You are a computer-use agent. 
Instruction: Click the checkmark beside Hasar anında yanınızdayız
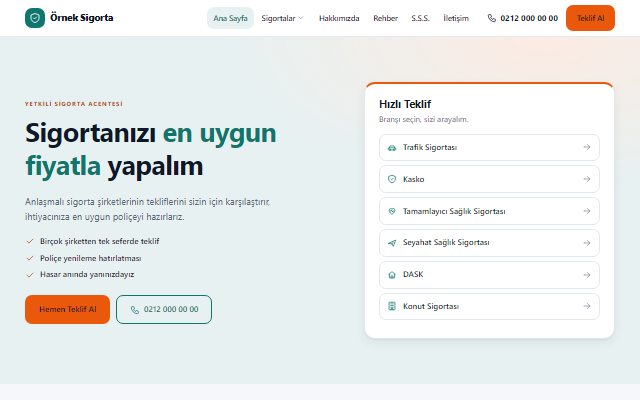pyautogui.click(x=30, y=275)
